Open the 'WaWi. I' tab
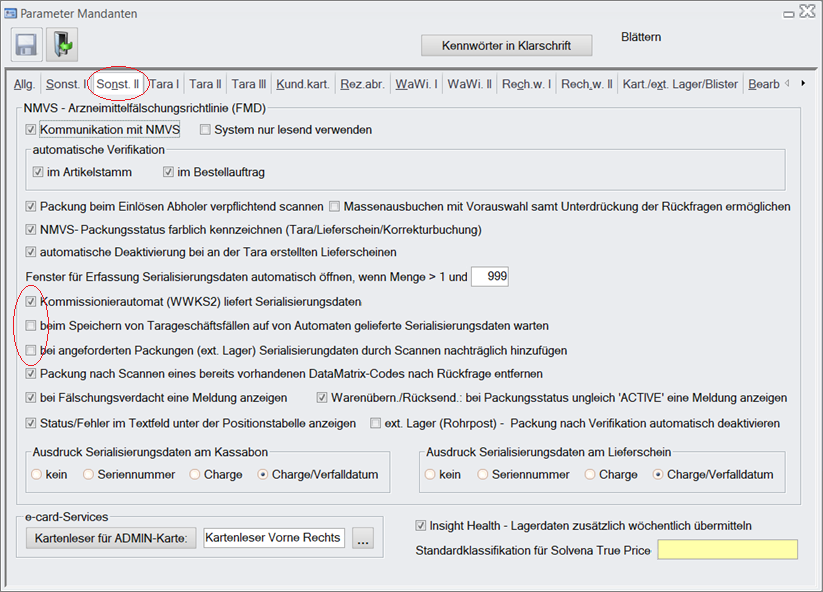The height and width of the screenshot is (592, 823). [x=415, y=85]
